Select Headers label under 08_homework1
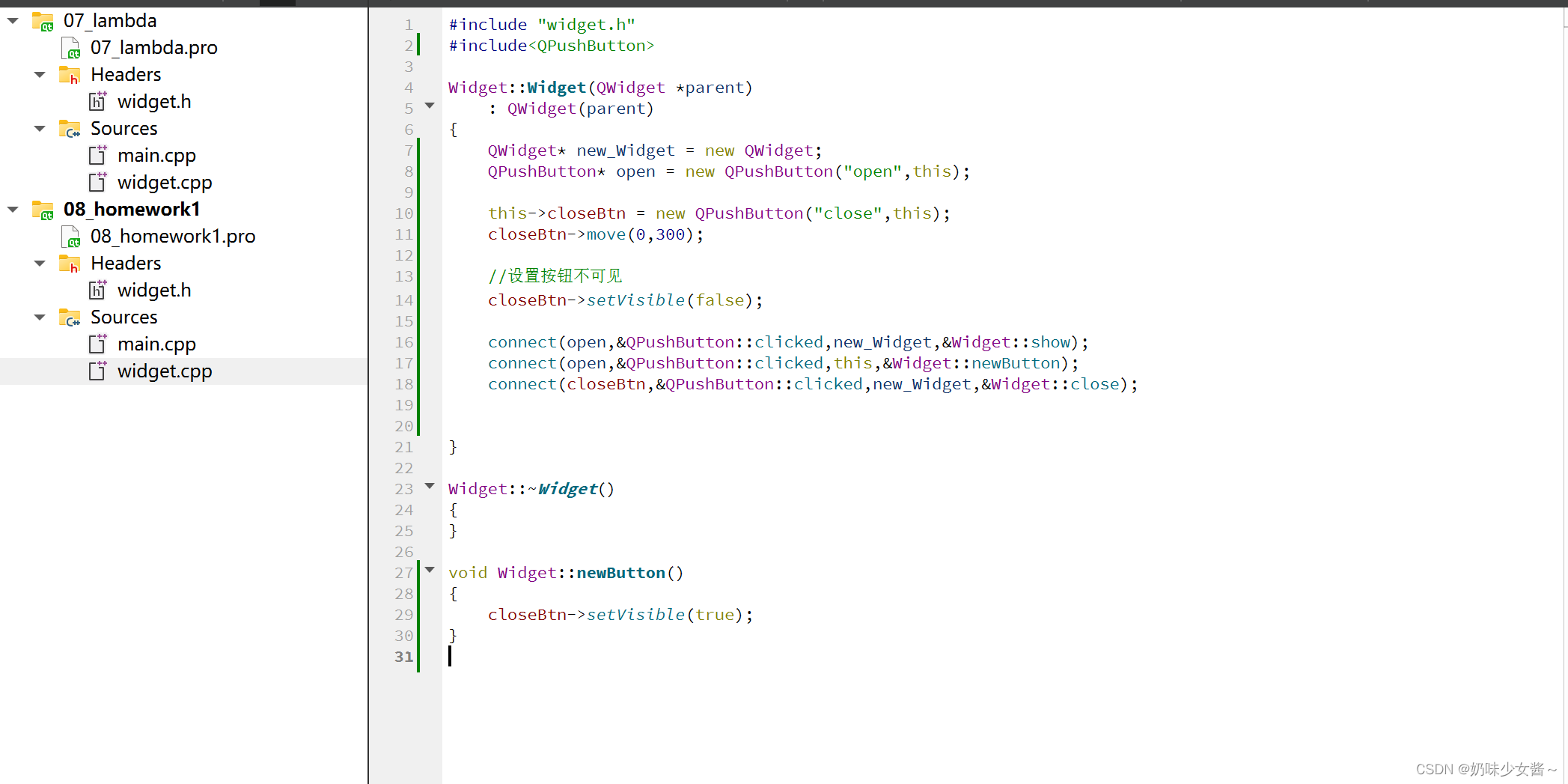 pos(126,264)
